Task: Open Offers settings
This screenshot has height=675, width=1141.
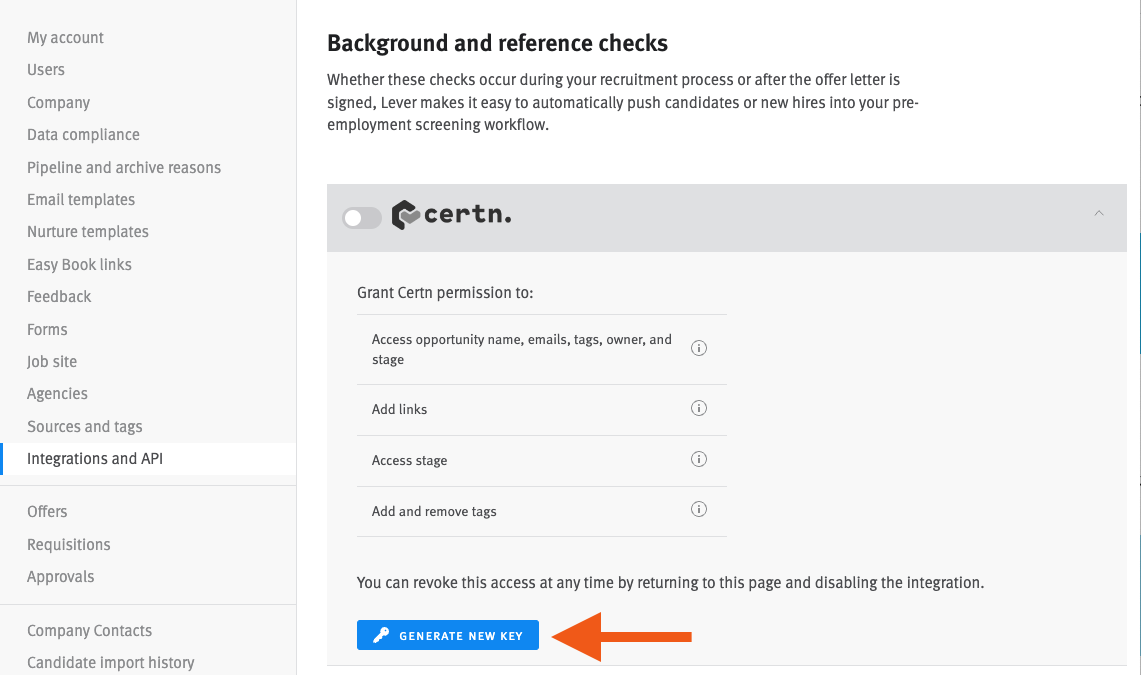Action: click(47, 511)
